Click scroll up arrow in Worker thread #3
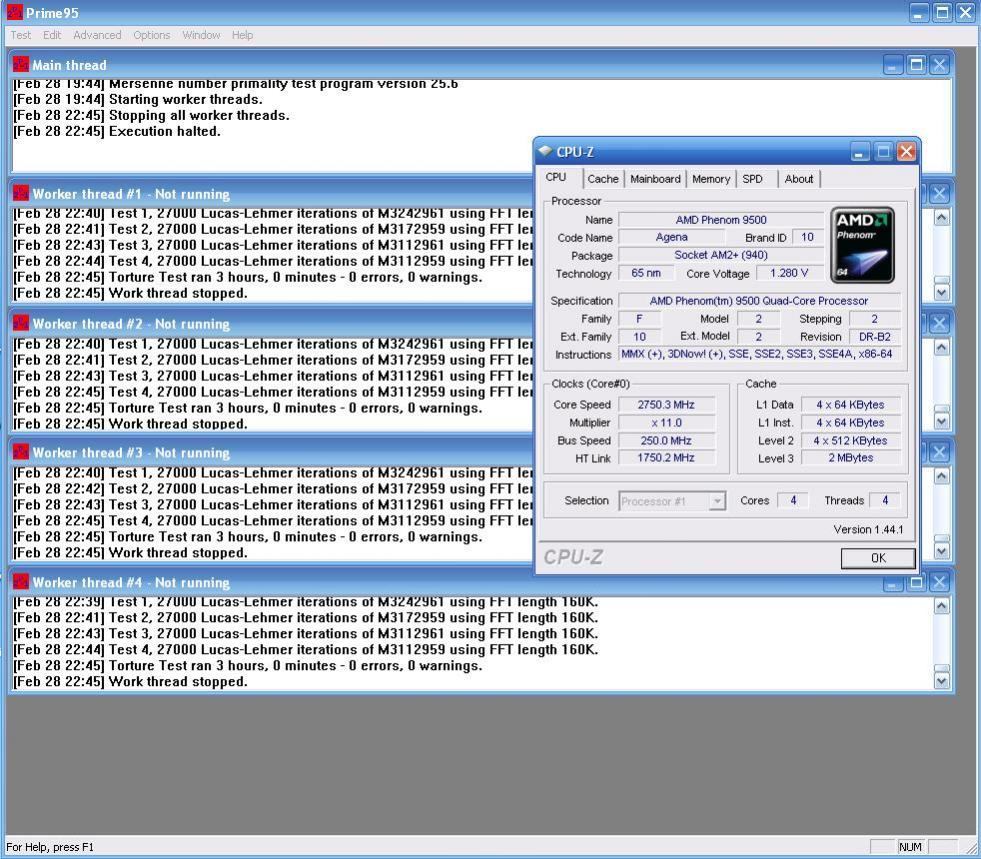 (942, 476)
